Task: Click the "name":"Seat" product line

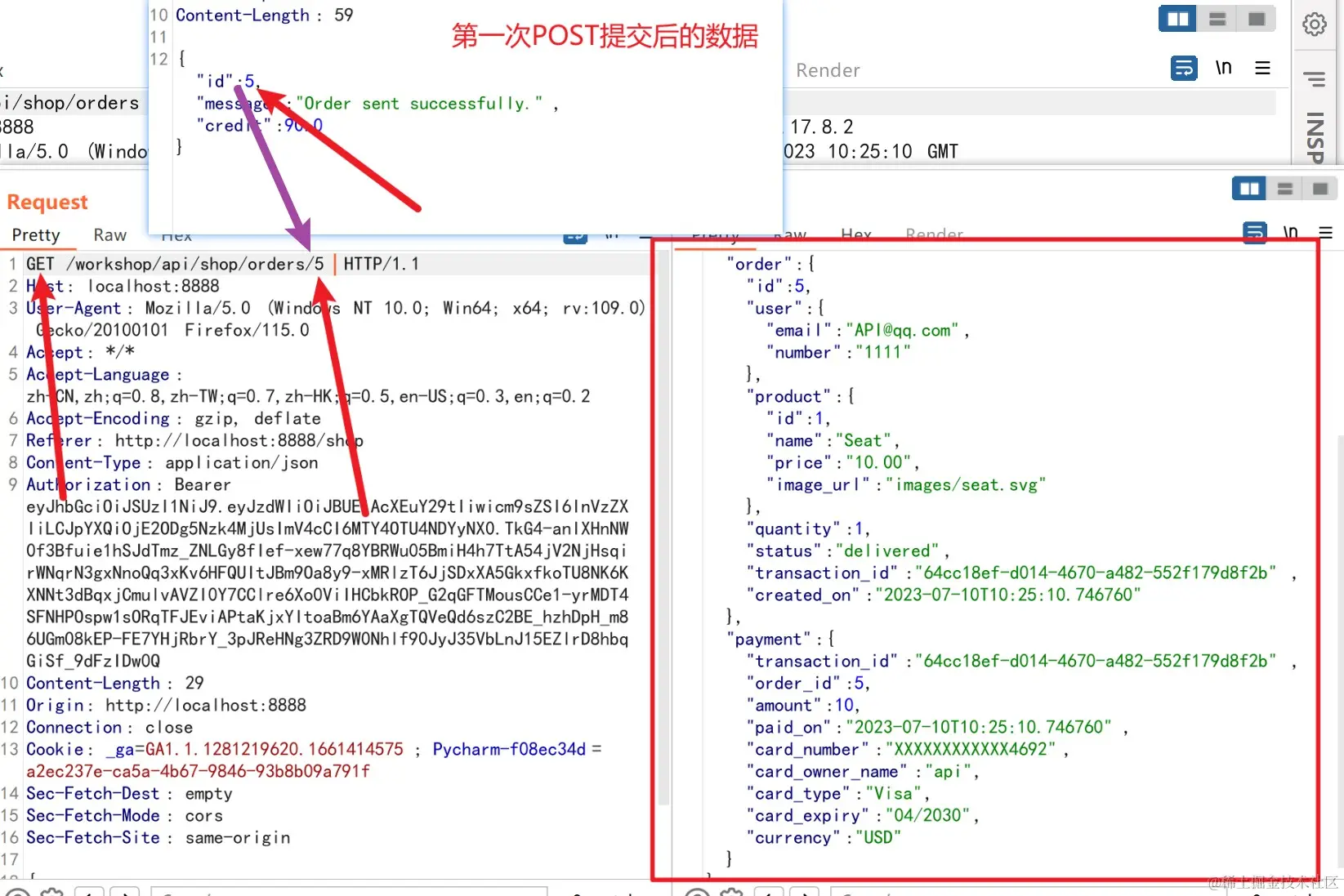Action: [833, 440]
